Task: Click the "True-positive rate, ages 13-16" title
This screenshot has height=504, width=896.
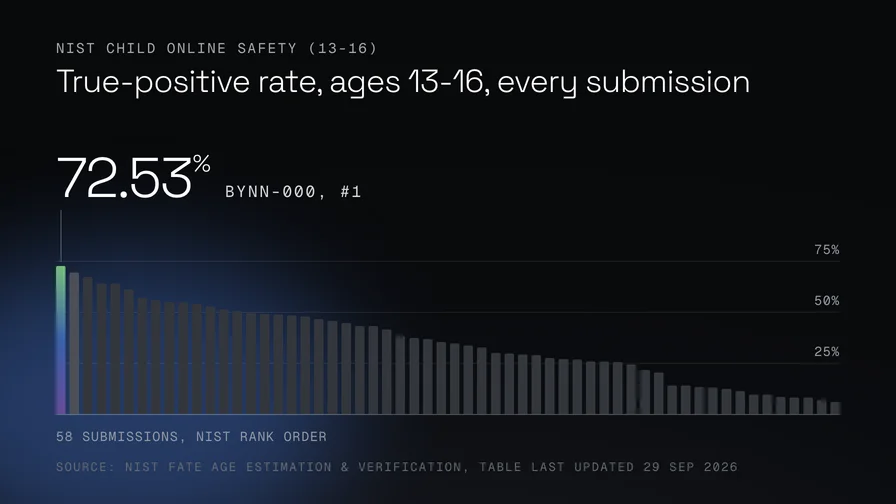Action: [403, 82]
